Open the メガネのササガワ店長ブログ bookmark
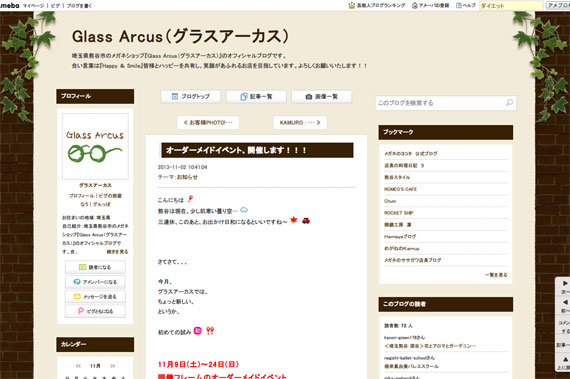570x379 pixels. pyautogui.click(x=413, y=260)
